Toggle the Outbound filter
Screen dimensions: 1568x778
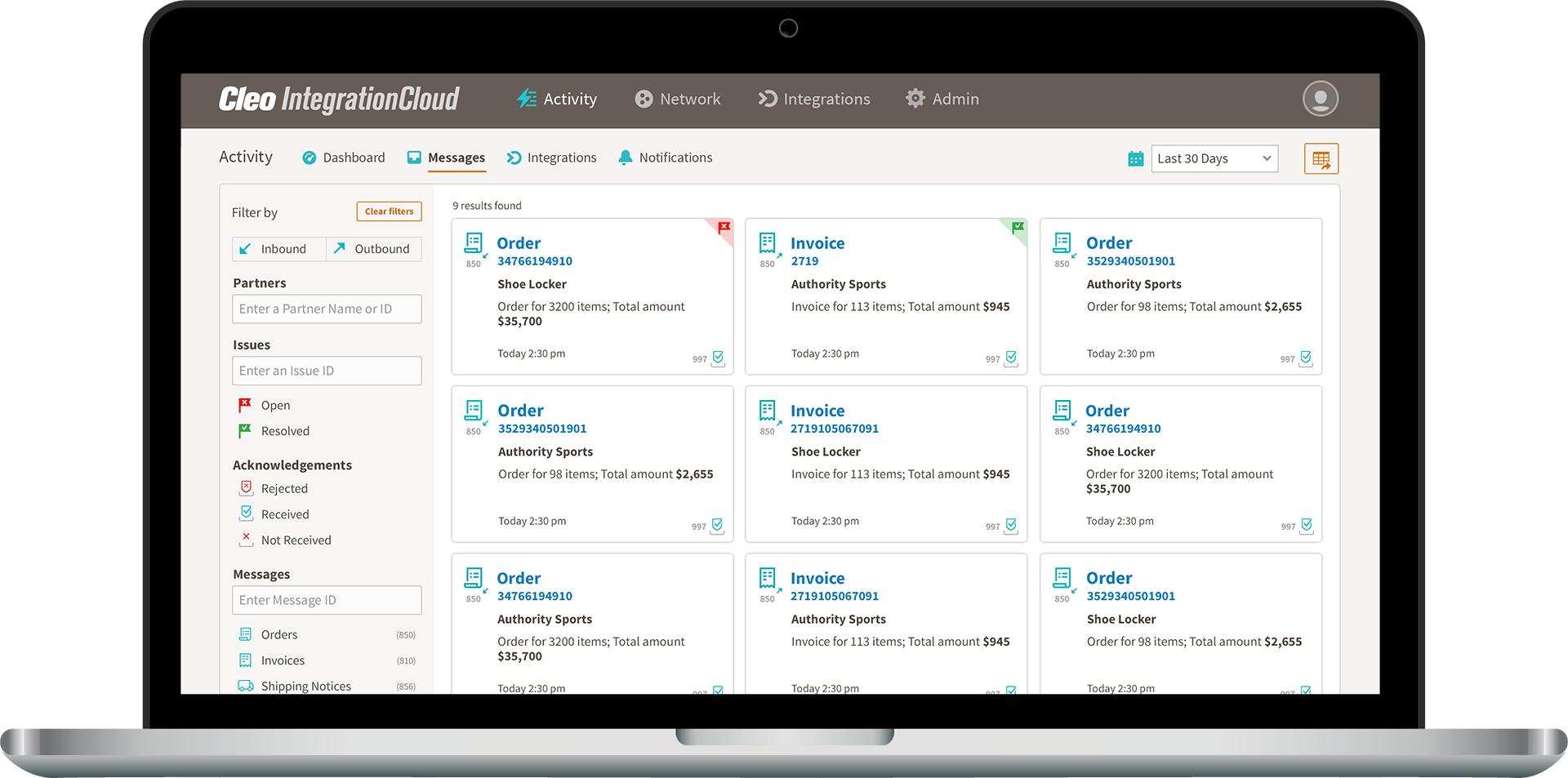tap(373, 248)
